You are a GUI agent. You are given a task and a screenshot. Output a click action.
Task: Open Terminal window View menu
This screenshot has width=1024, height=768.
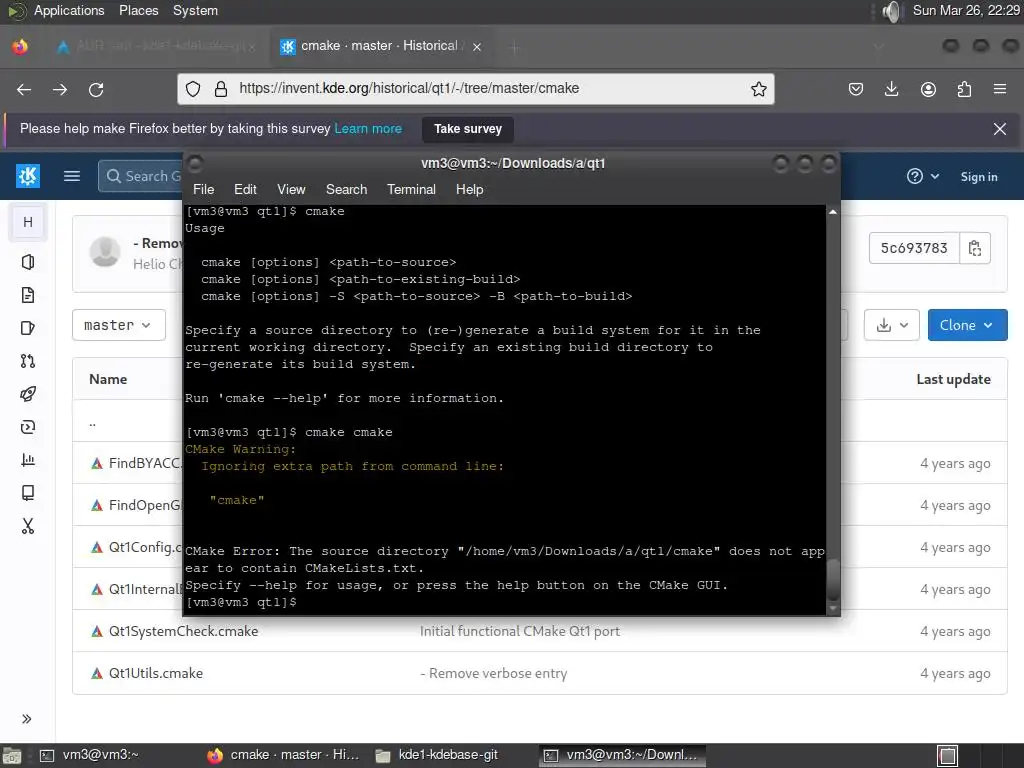click(x=291, y=189)
